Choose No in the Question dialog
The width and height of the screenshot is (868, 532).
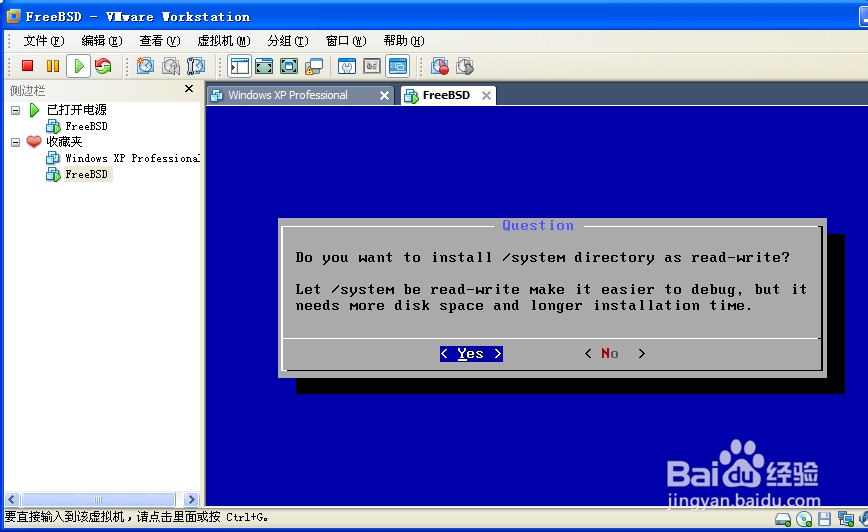pyautogui.click(x=614, y=353)
